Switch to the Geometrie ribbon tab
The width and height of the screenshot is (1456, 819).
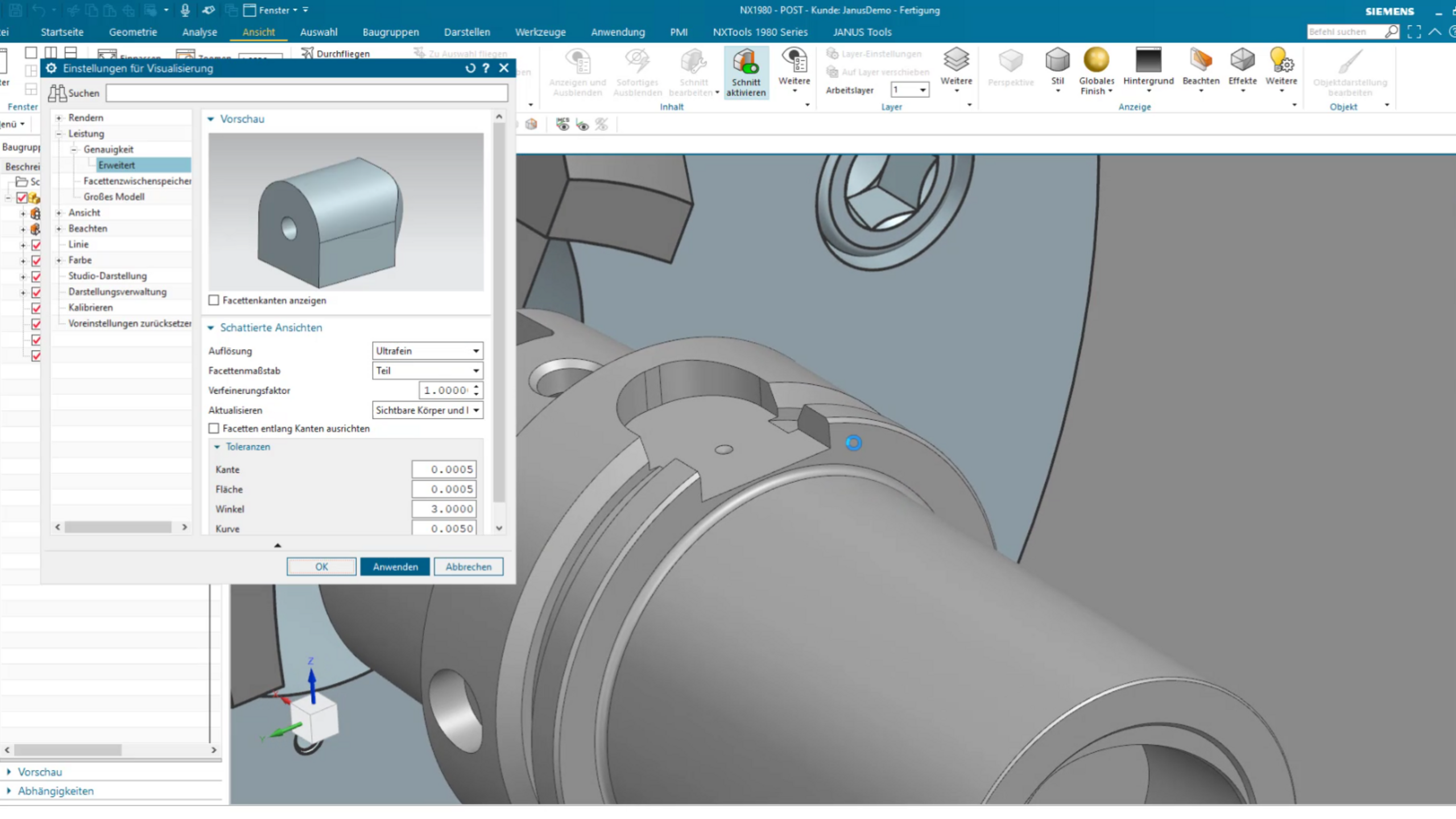(133, 32)
